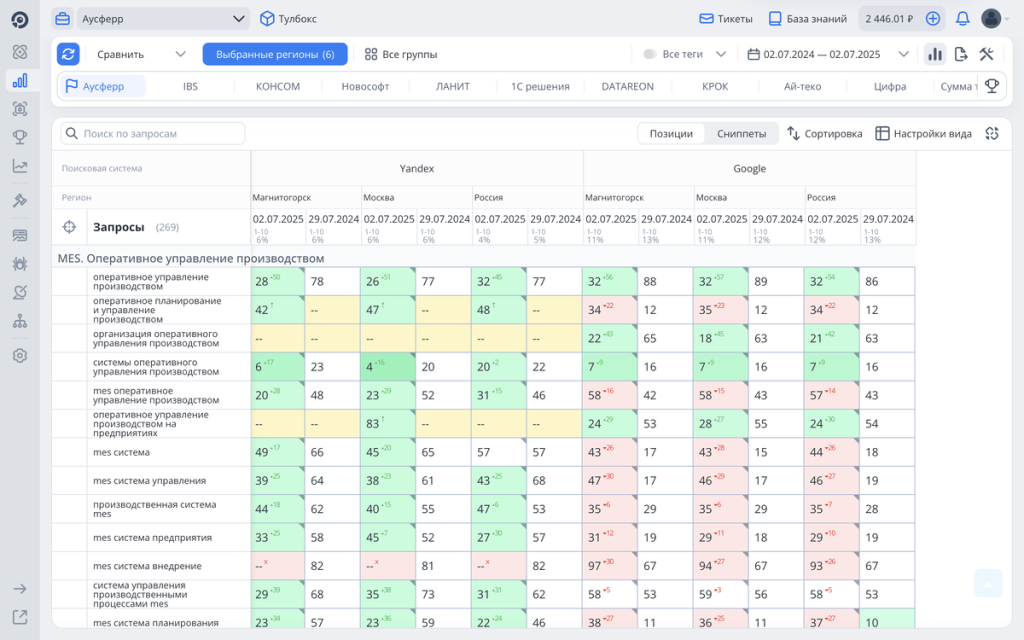
Task: Click the export file icon
Action: click(961, 54)
